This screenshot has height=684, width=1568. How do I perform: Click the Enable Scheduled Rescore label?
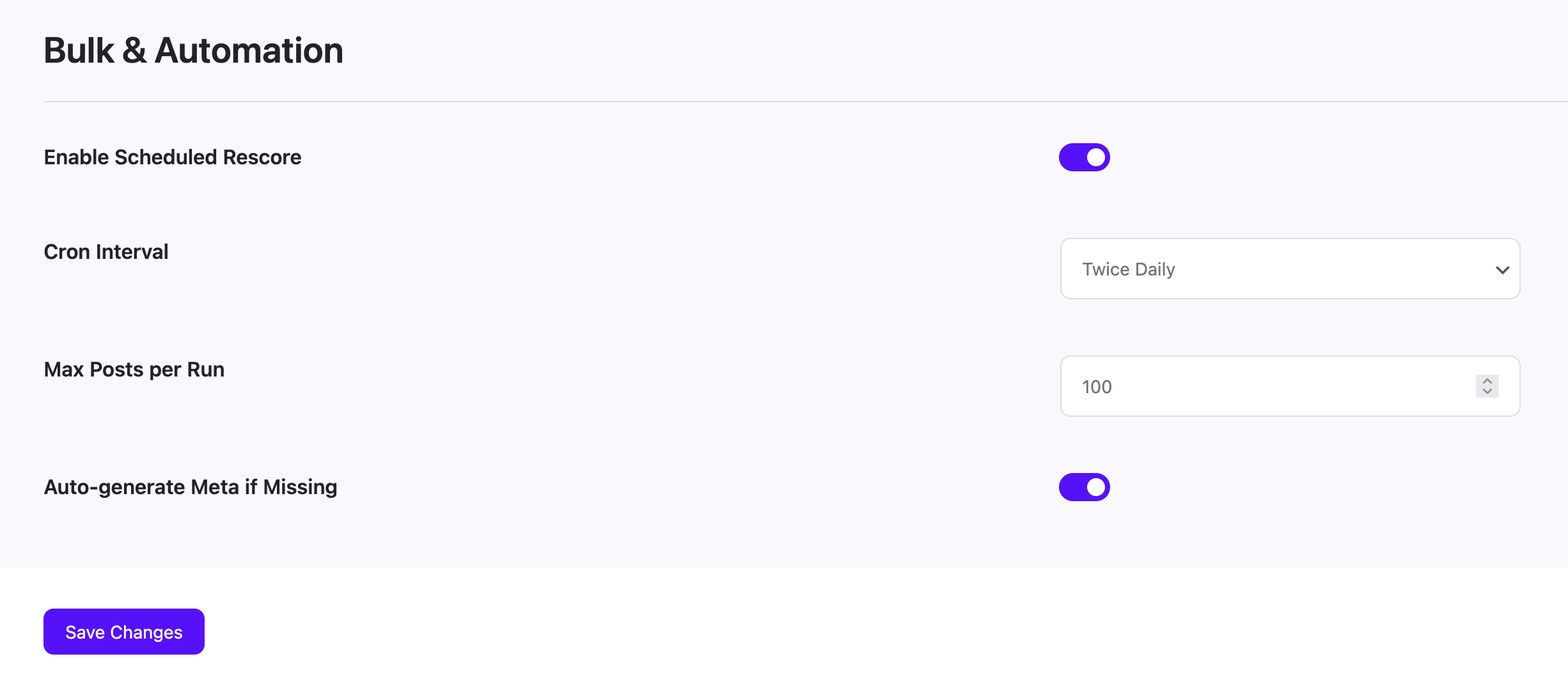[173, 157]
